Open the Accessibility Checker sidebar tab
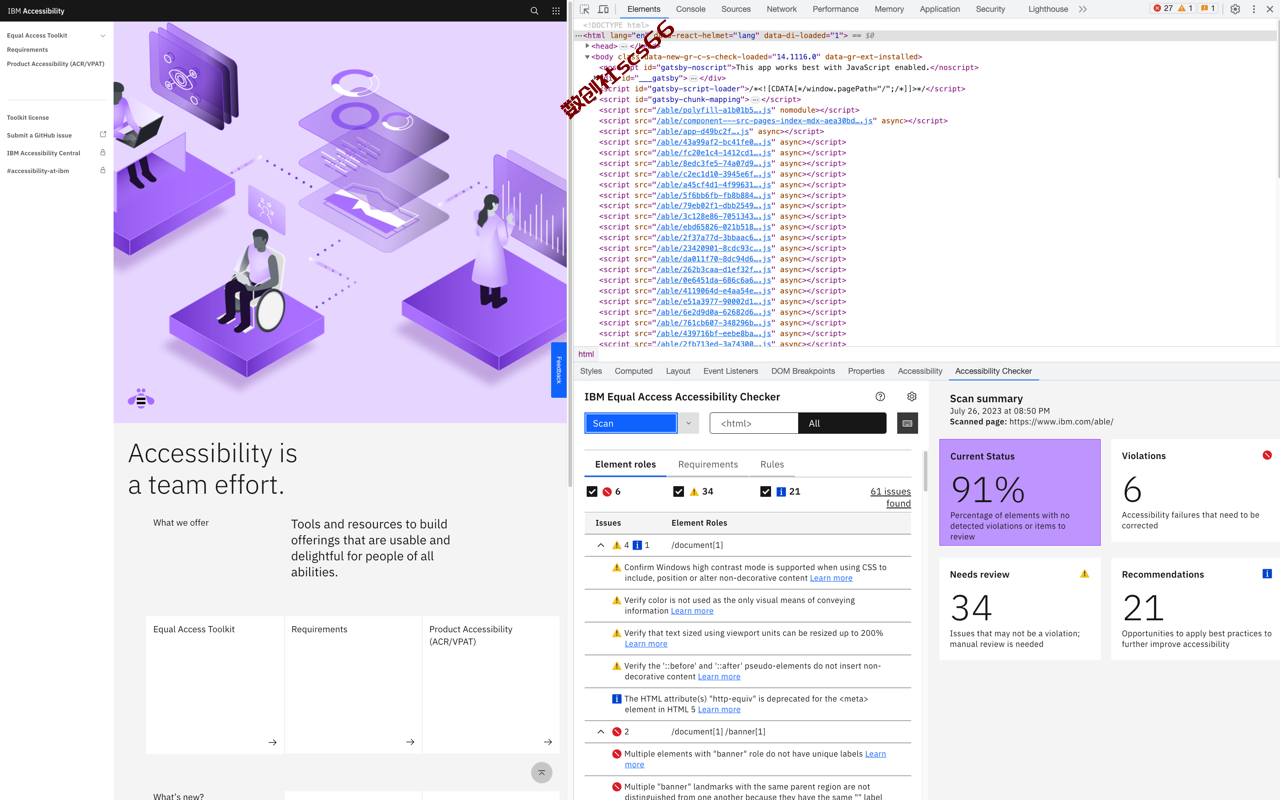The image size is (1280, 800). pyautogui.click(x=993, y=371)
